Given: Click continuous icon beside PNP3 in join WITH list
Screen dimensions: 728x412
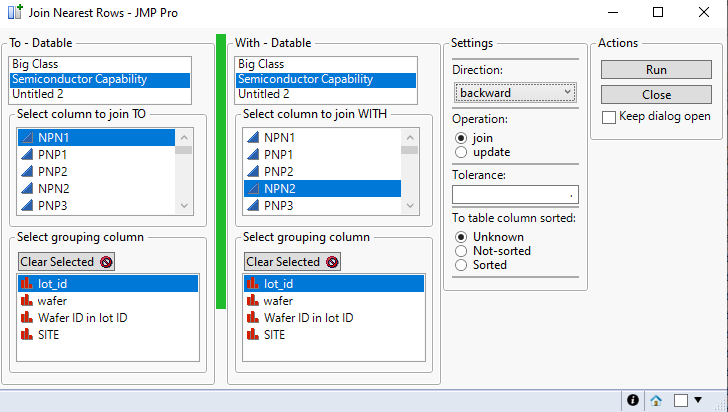Looking at the screenshot, I should (x=252, y=206).
